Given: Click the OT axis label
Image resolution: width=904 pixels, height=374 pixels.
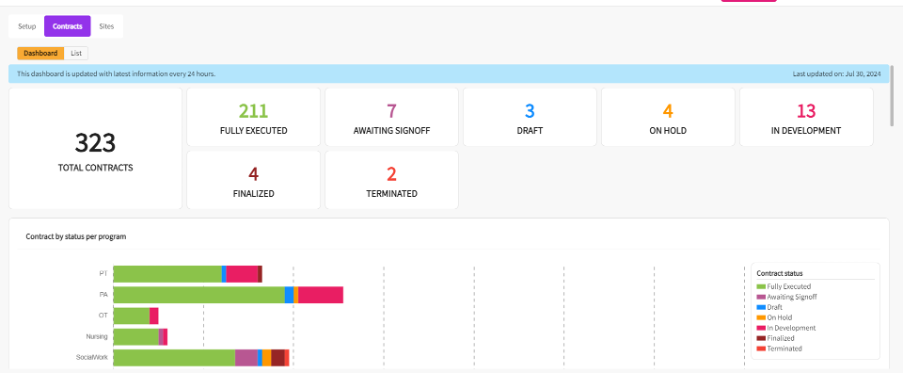Looking at the screenshot, I should tap(103, 315).
